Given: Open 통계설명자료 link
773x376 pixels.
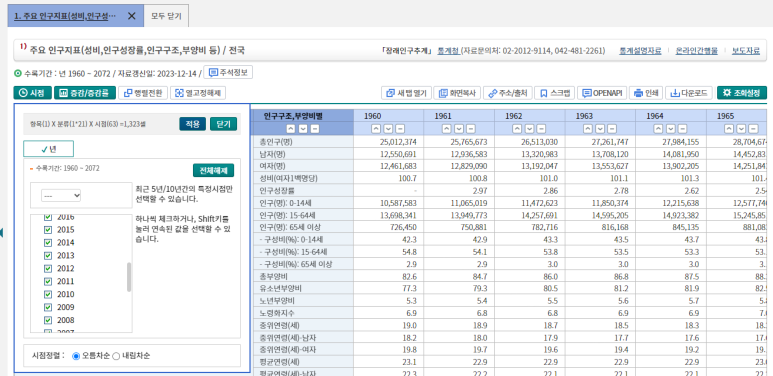Looking at the screenshot, I should (x=640, y=51).
